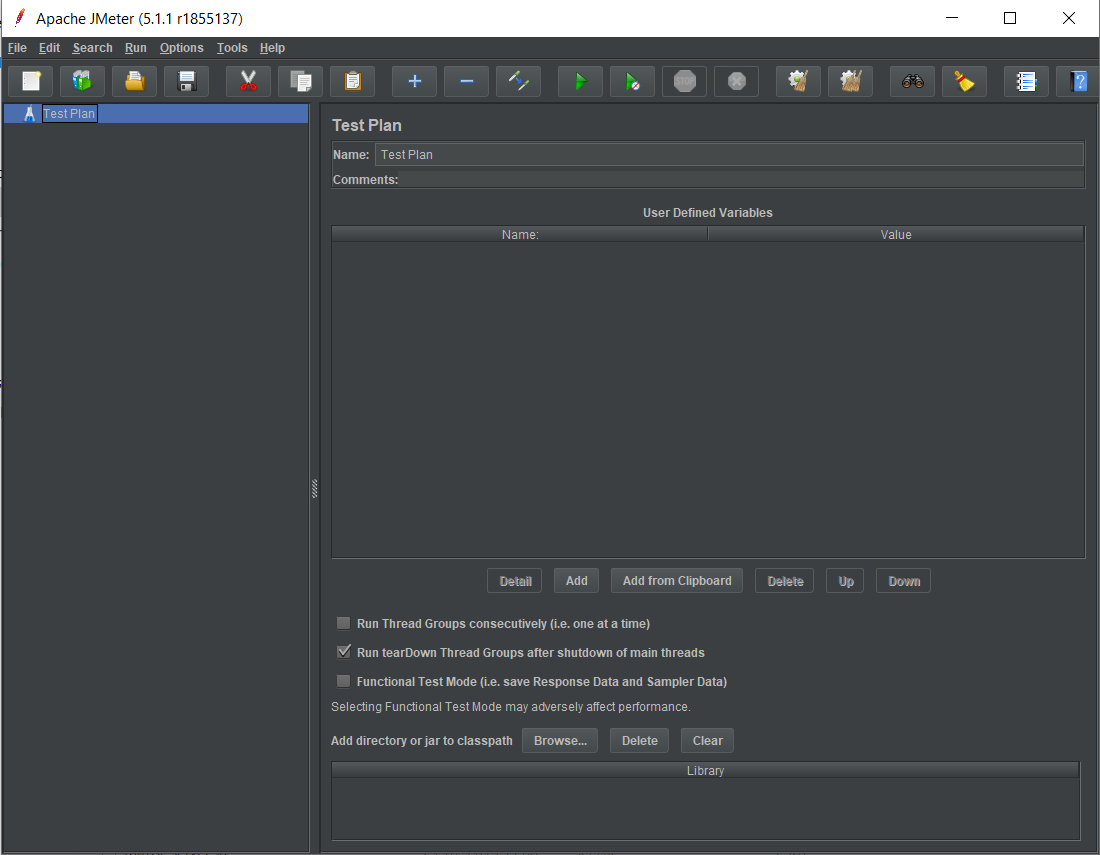Screen dimensions: 1100x855
Task: Click the Cut scissors icon
Action: pos(248,81)
